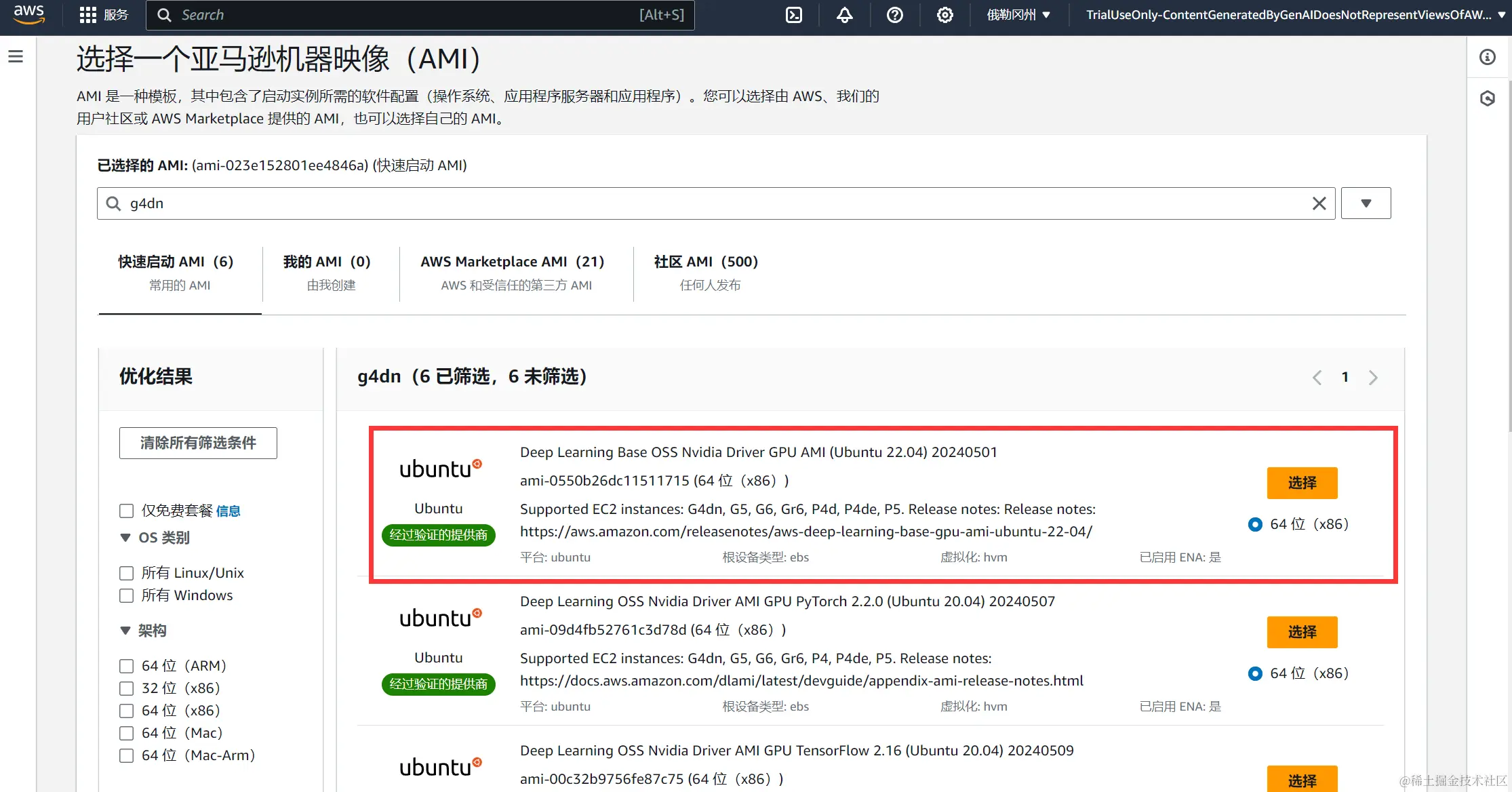1512x792 pixels.
Task: Check 所有 Windows filter
Action: 127,595
